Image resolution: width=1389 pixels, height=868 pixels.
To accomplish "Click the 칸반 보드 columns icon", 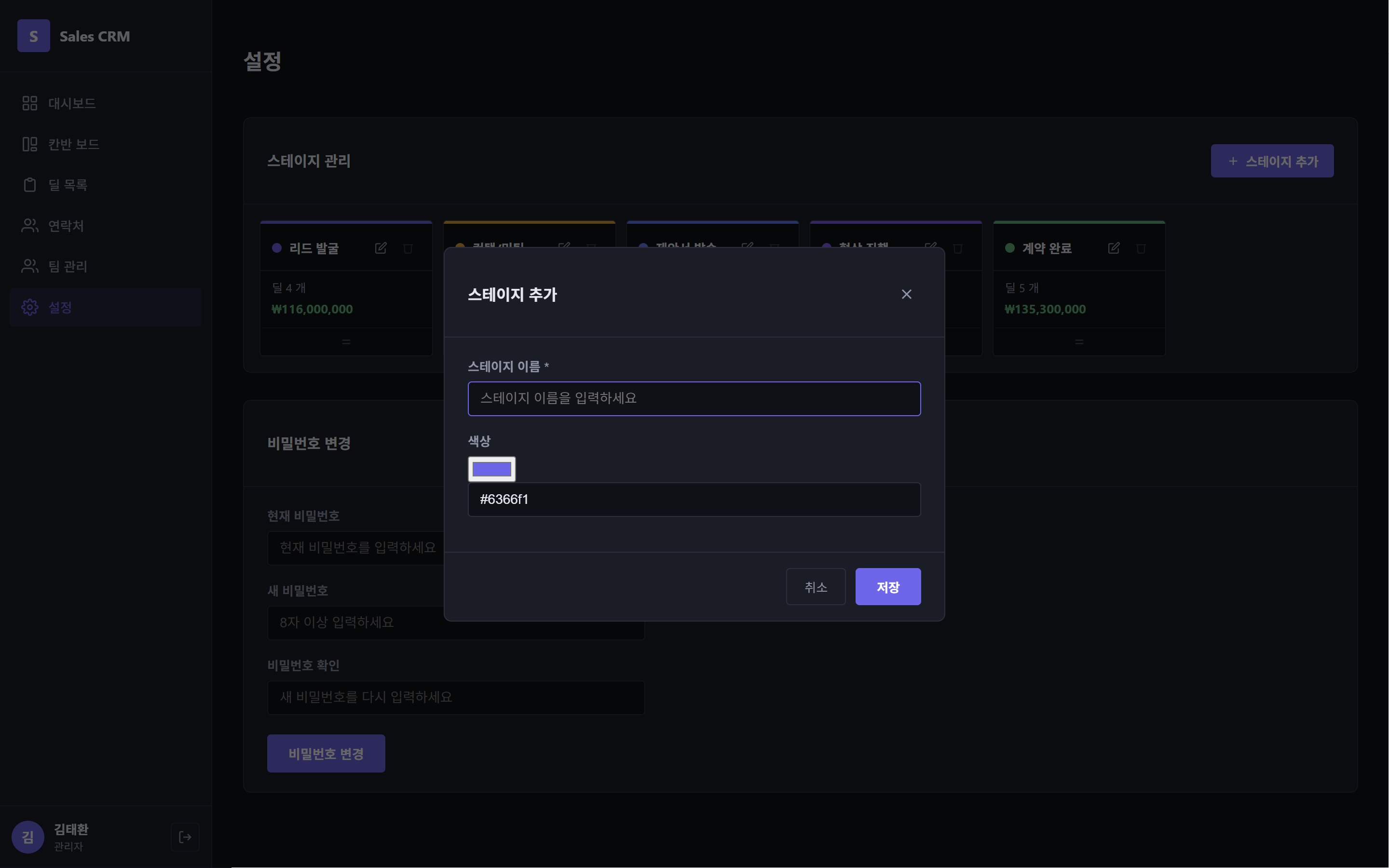I will click(30, 144).
